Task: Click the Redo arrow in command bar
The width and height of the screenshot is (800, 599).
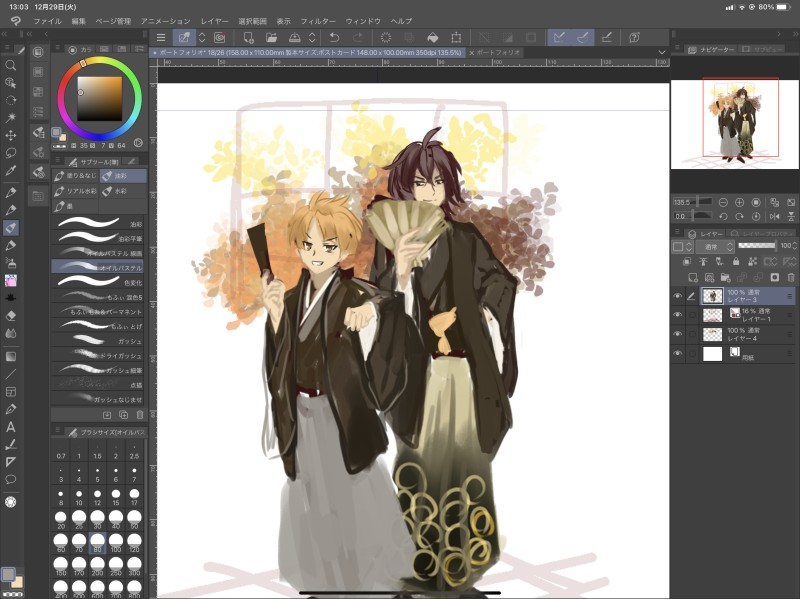Action: click(358, 37)
